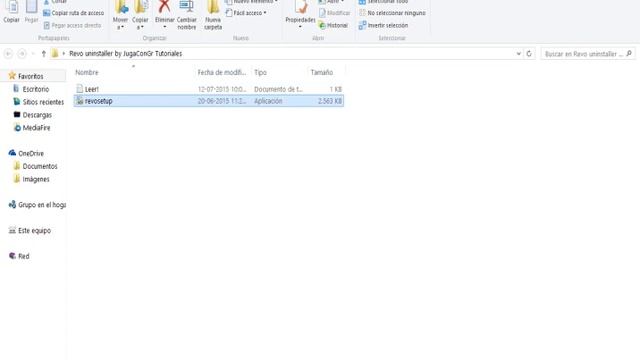The image size is (640, 360).
Task: Open Propiedades of the selected file
Action: coord(300,14)
